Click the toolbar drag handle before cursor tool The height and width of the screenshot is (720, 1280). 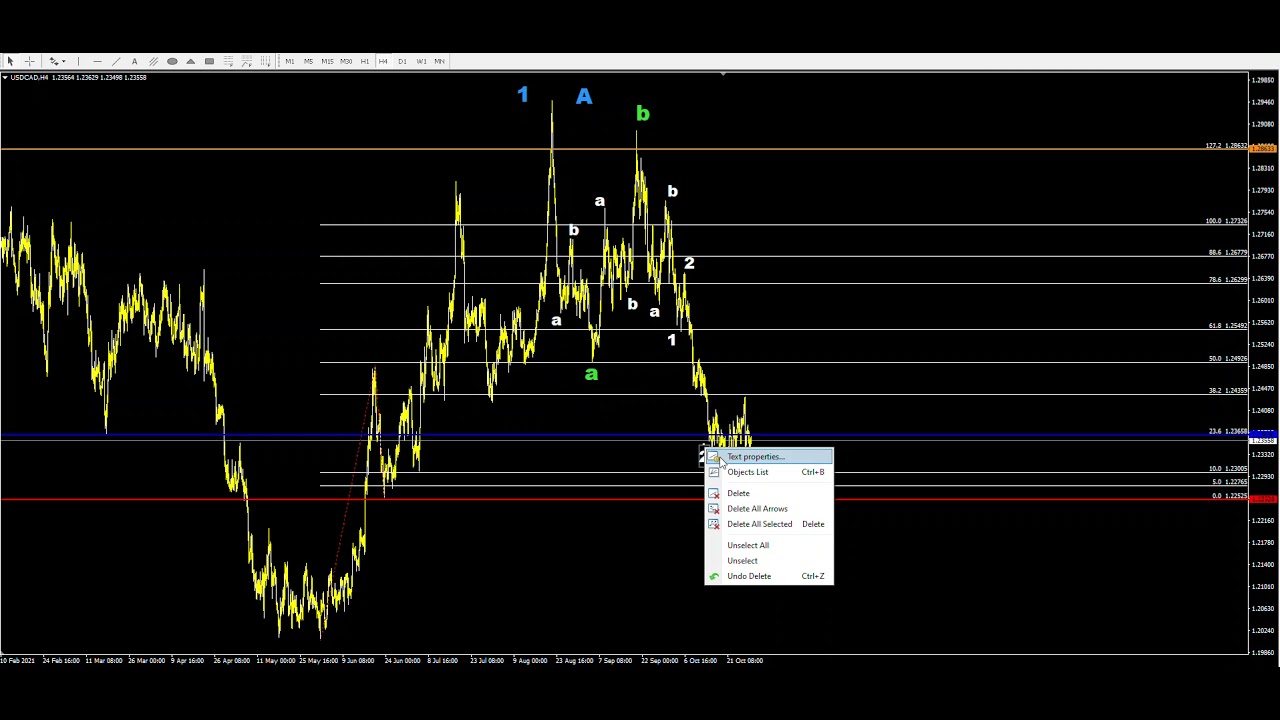(2, 61)
